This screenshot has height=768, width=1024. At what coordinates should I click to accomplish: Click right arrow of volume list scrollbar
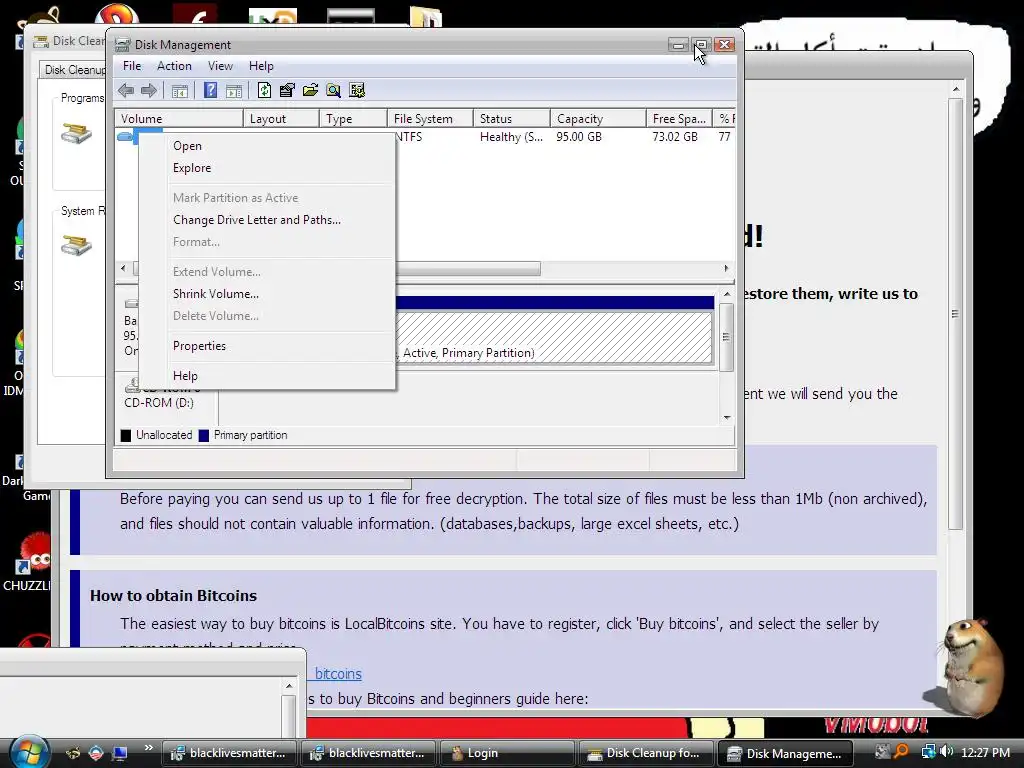point(726,268)
